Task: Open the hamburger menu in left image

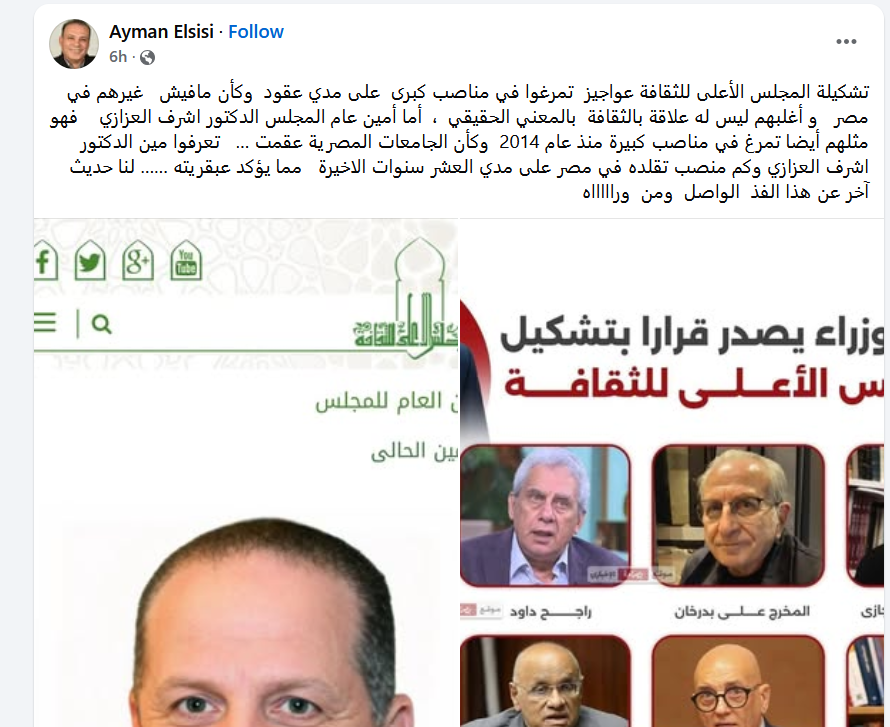Action: coord(45,323)
